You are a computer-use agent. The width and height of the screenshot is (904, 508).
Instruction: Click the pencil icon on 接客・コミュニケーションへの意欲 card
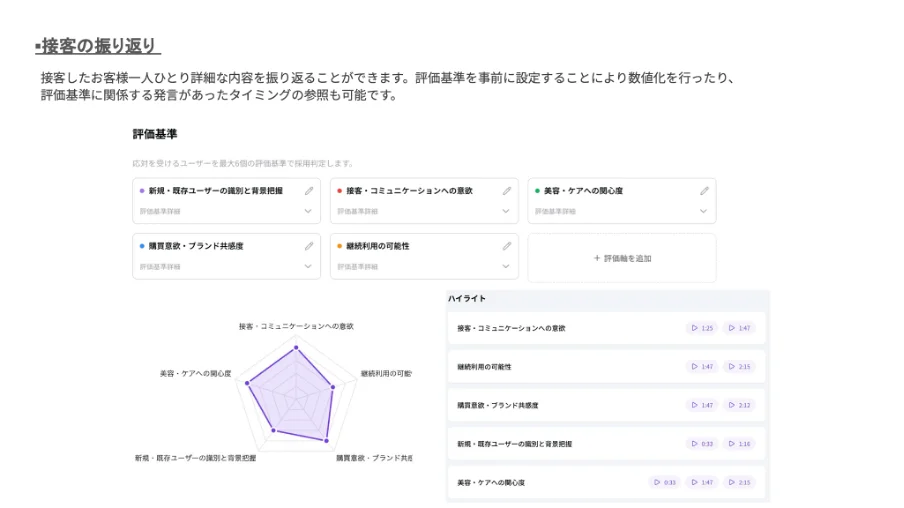pyautogui.click(x=507, y=191)
